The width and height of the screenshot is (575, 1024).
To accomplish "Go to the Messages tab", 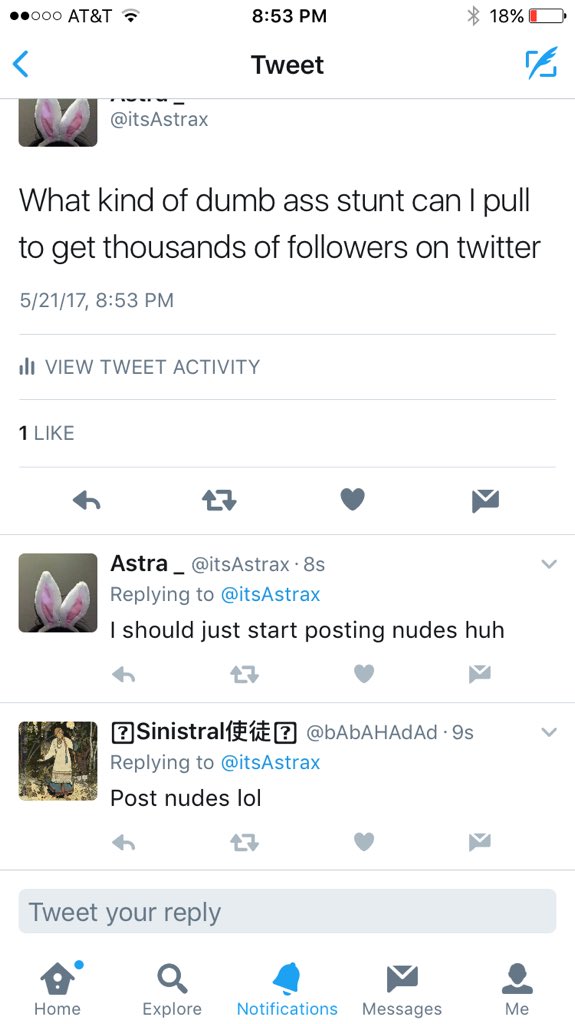I will 402,988.
